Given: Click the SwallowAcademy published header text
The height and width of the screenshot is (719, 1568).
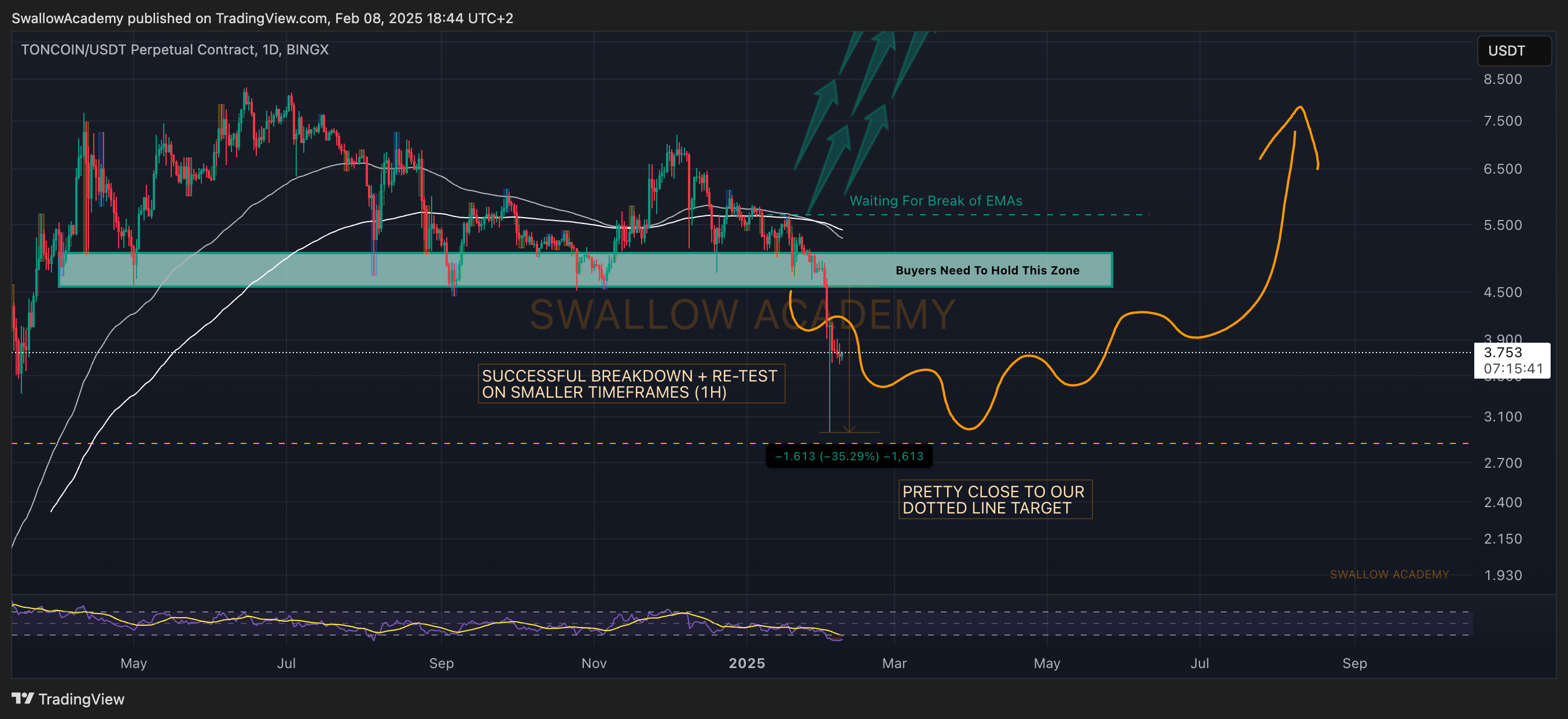Looking at the screenshot, I should point(262,19).
